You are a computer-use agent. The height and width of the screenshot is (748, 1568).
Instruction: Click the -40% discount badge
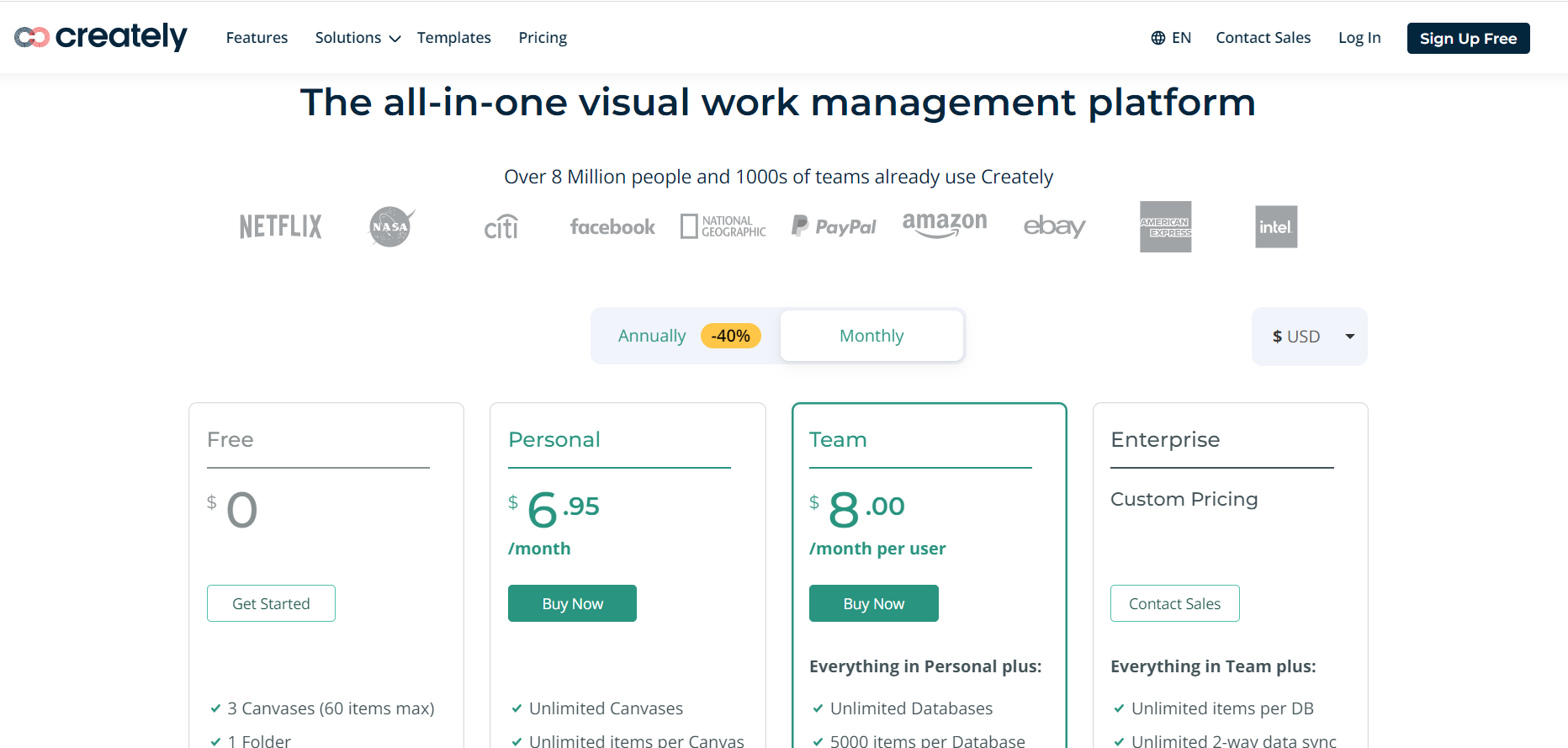731,336
